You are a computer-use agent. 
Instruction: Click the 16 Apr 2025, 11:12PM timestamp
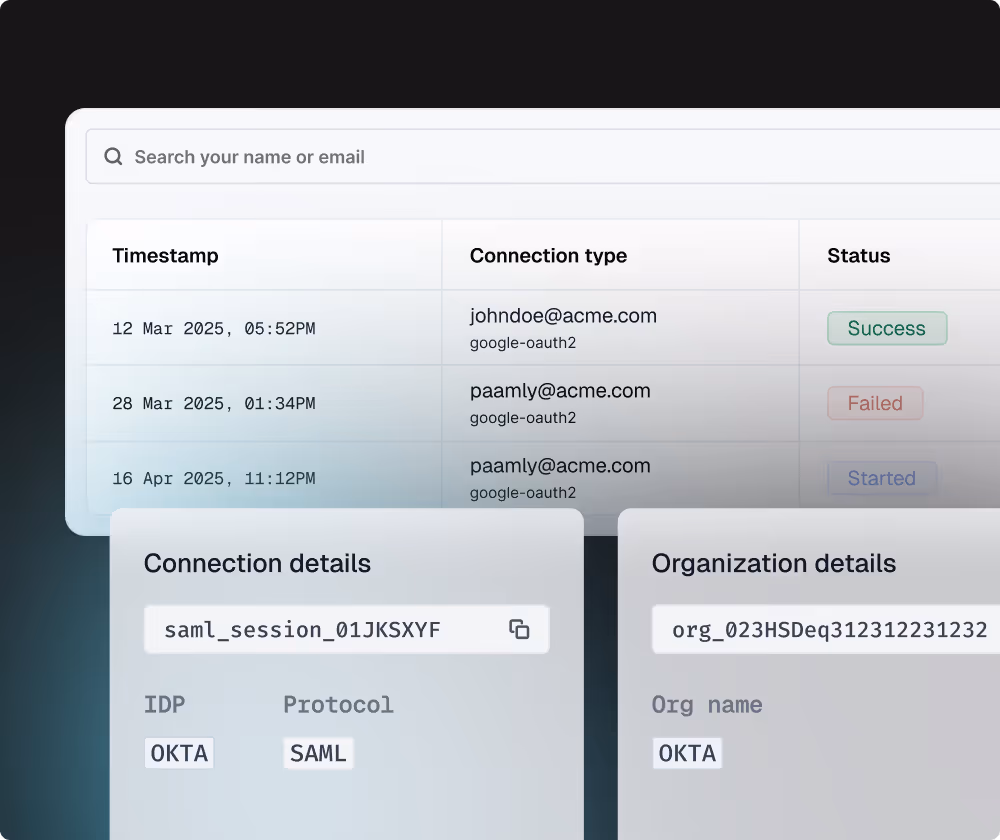point(214,478)
